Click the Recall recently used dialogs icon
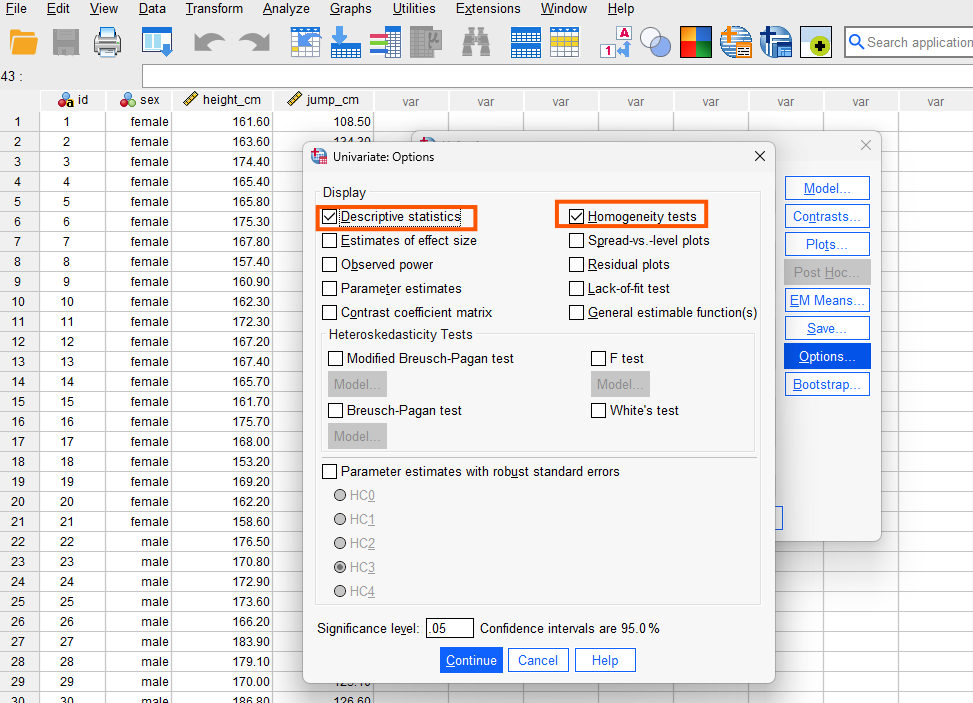The height and width of the screenshot is (703, 973). (157, 42)
